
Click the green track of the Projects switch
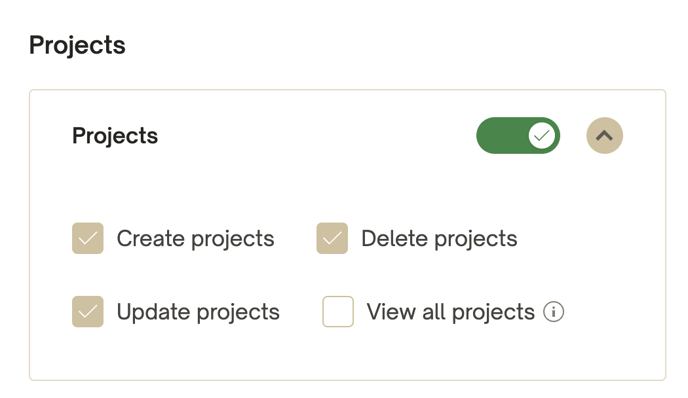(502, 136)
